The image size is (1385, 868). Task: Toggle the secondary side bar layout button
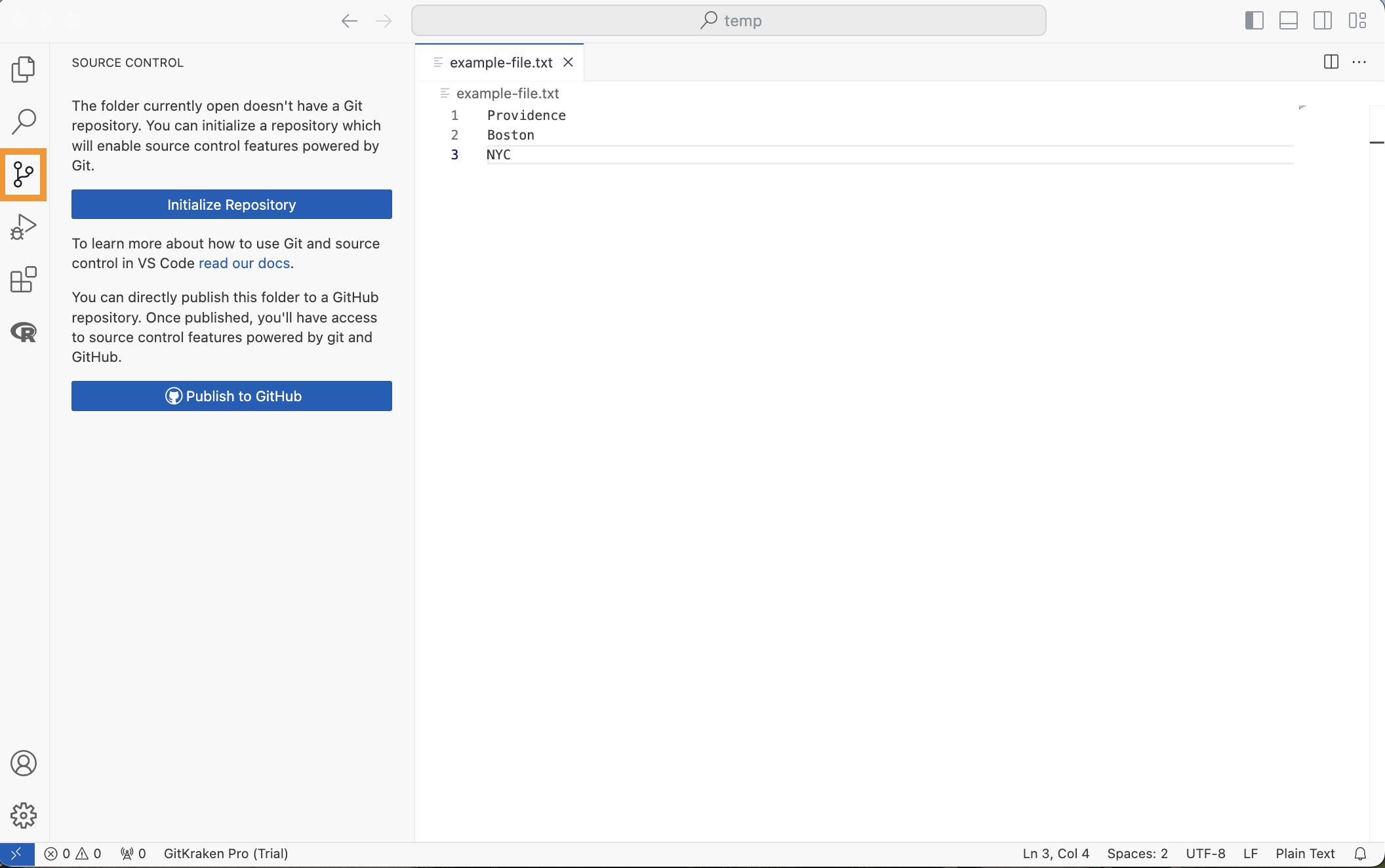(x=1322, y=20)
